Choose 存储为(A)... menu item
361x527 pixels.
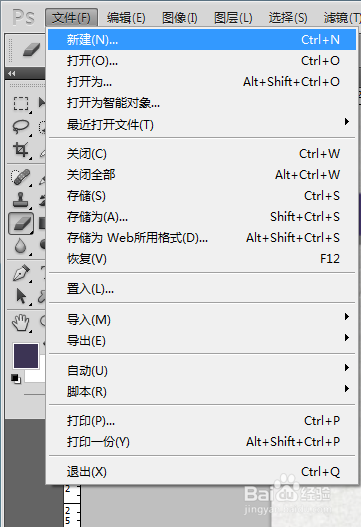[202, 217]
